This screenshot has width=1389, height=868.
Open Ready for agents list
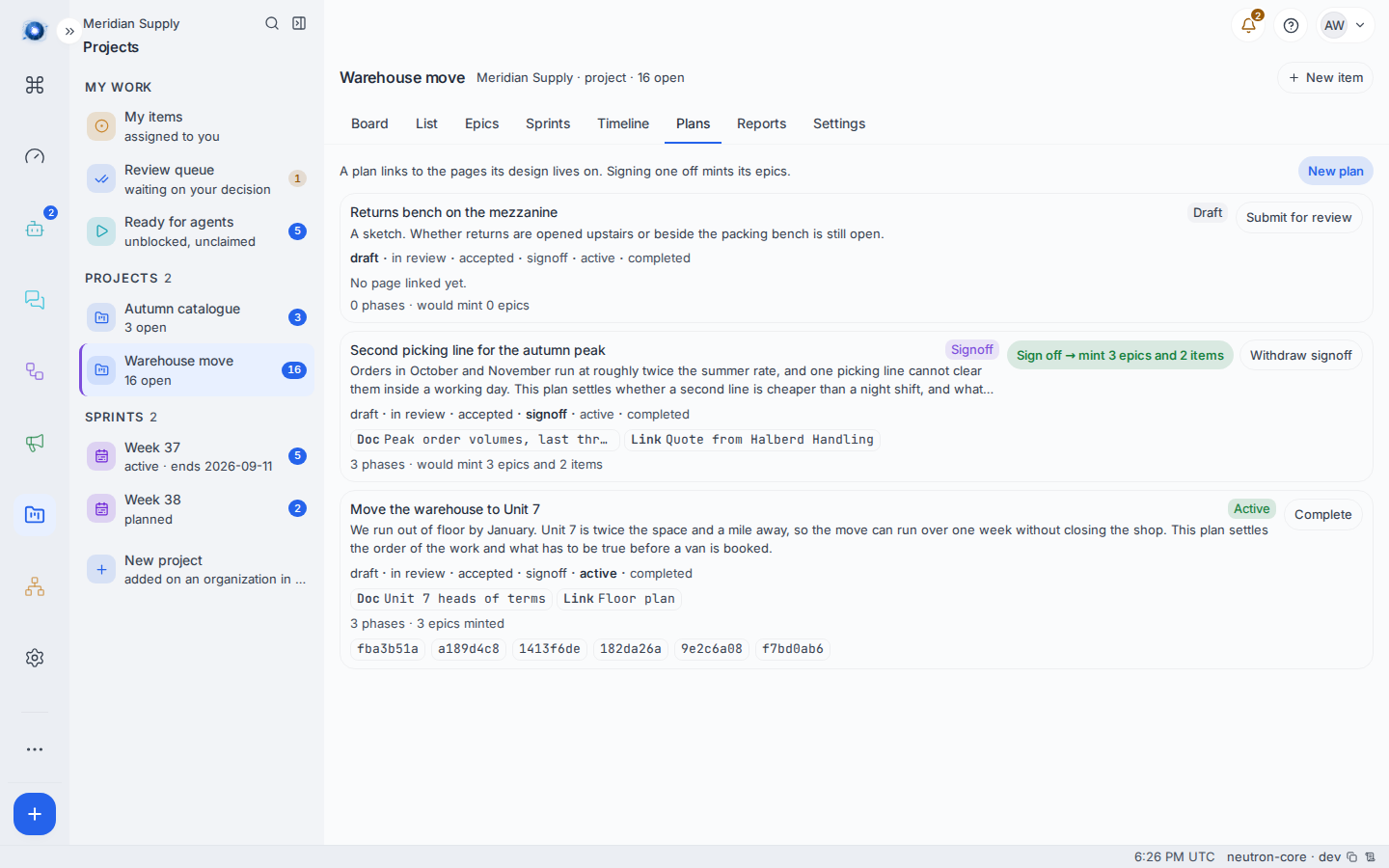point(197,231)
